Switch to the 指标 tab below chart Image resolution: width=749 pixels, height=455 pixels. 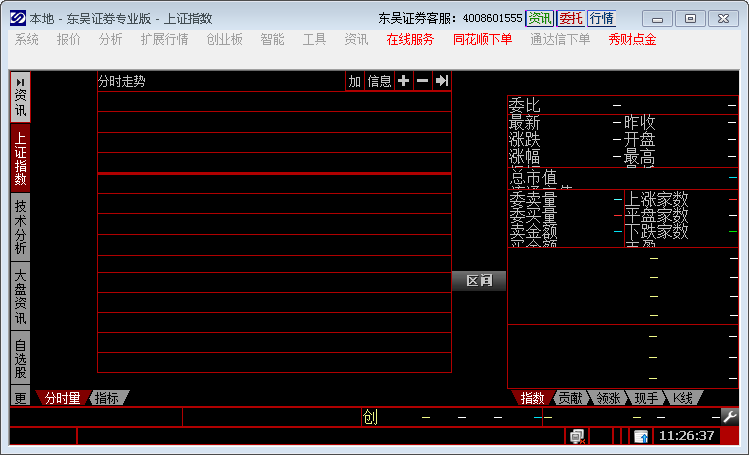pyautogui.click(x=106, y=398)
